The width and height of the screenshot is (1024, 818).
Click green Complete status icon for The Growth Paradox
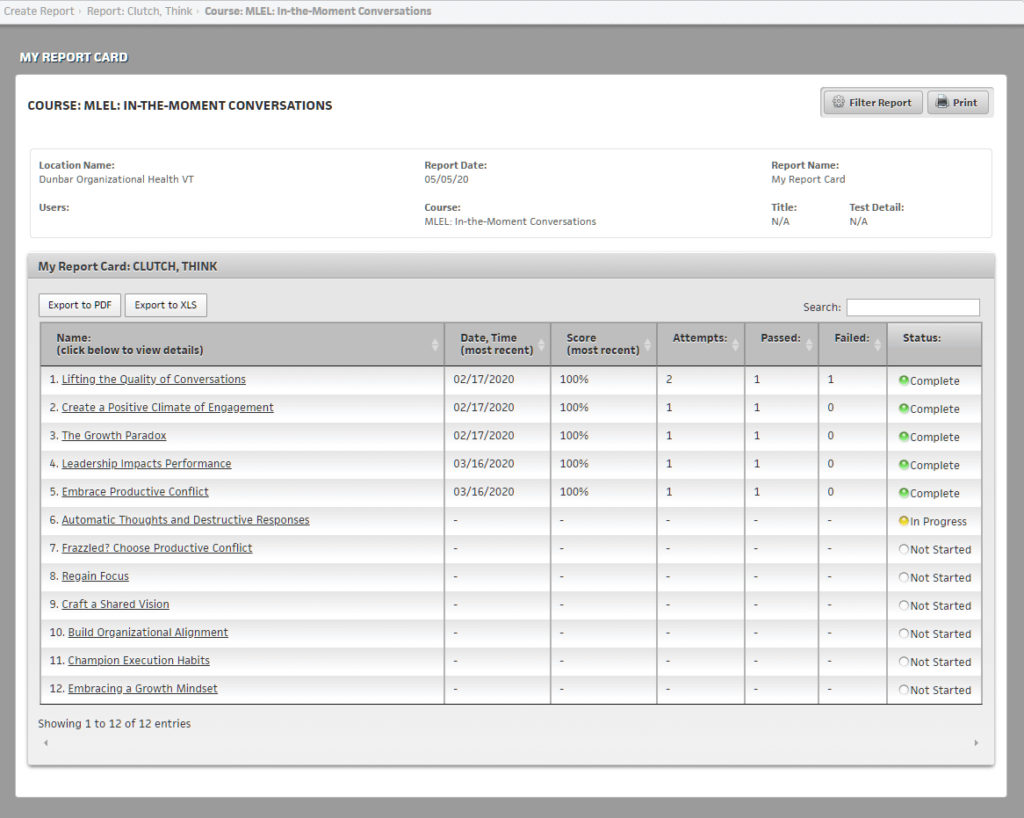click(x=904, y=436)
